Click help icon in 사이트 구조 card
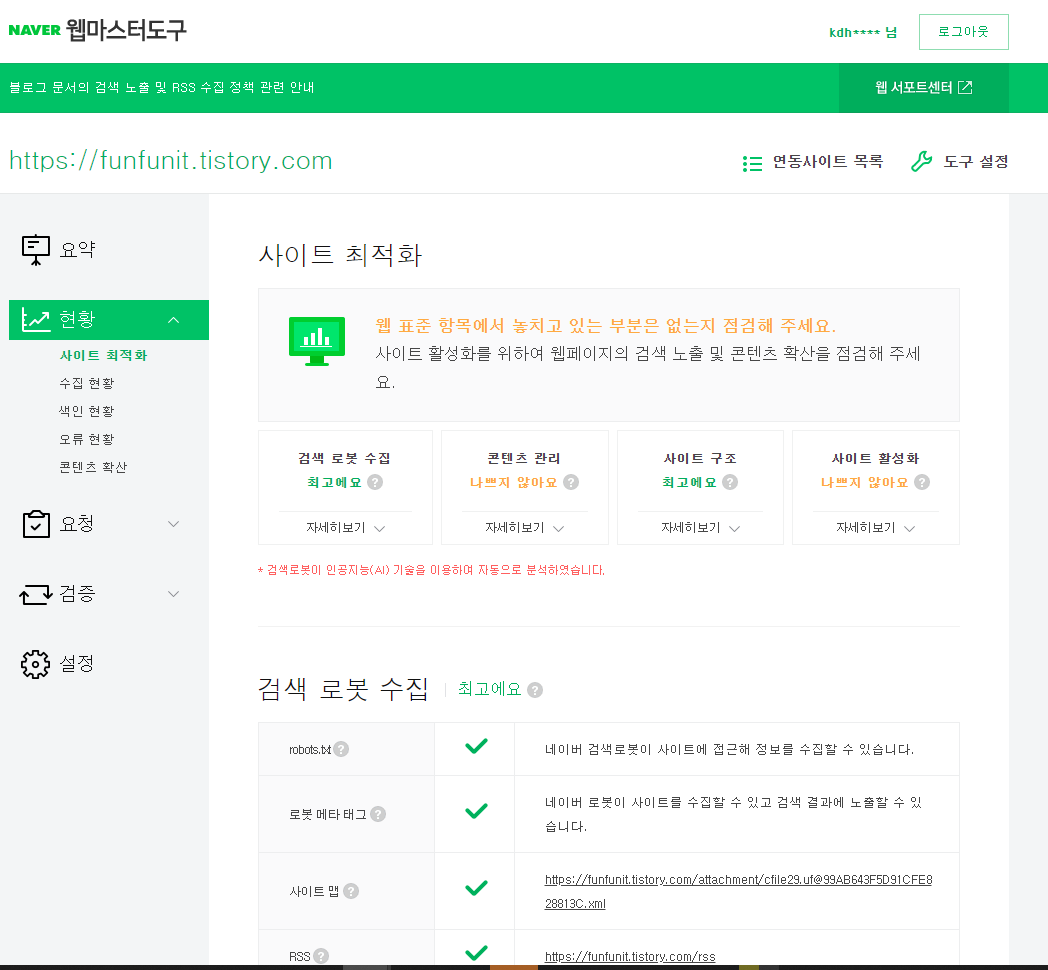Image resolution: width=1048 pixels, height=970 pixels. point(730,482)
